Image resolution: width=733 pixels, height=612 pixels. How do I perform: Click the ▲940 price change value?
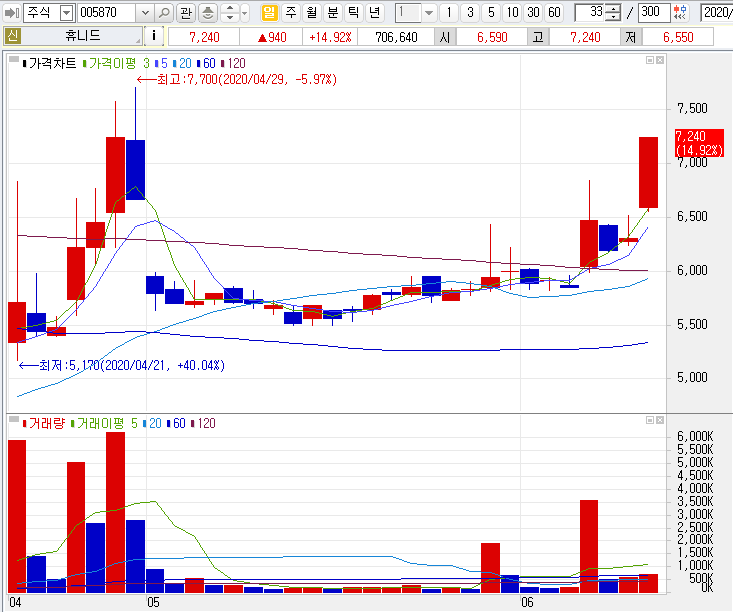[x=272, y=37]
